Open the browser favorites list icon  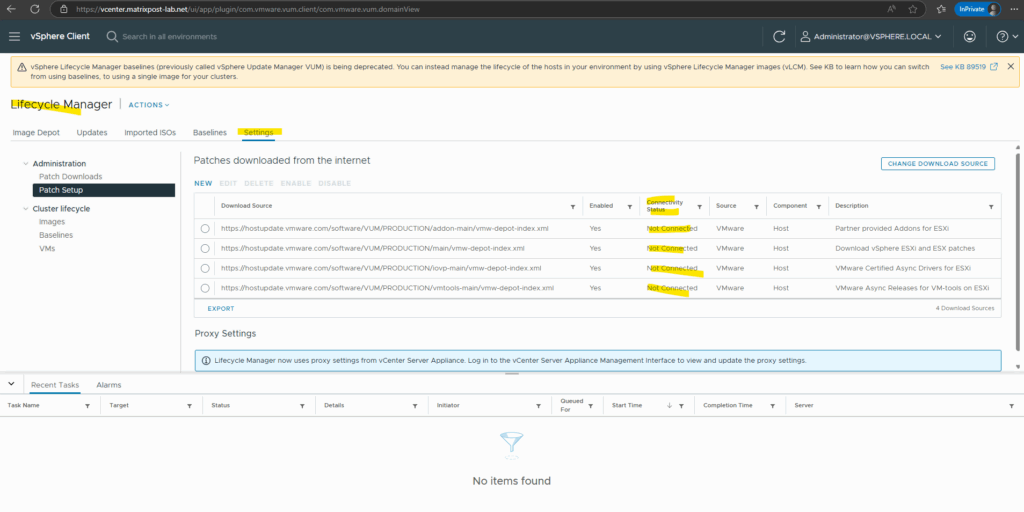coord(941,9)
